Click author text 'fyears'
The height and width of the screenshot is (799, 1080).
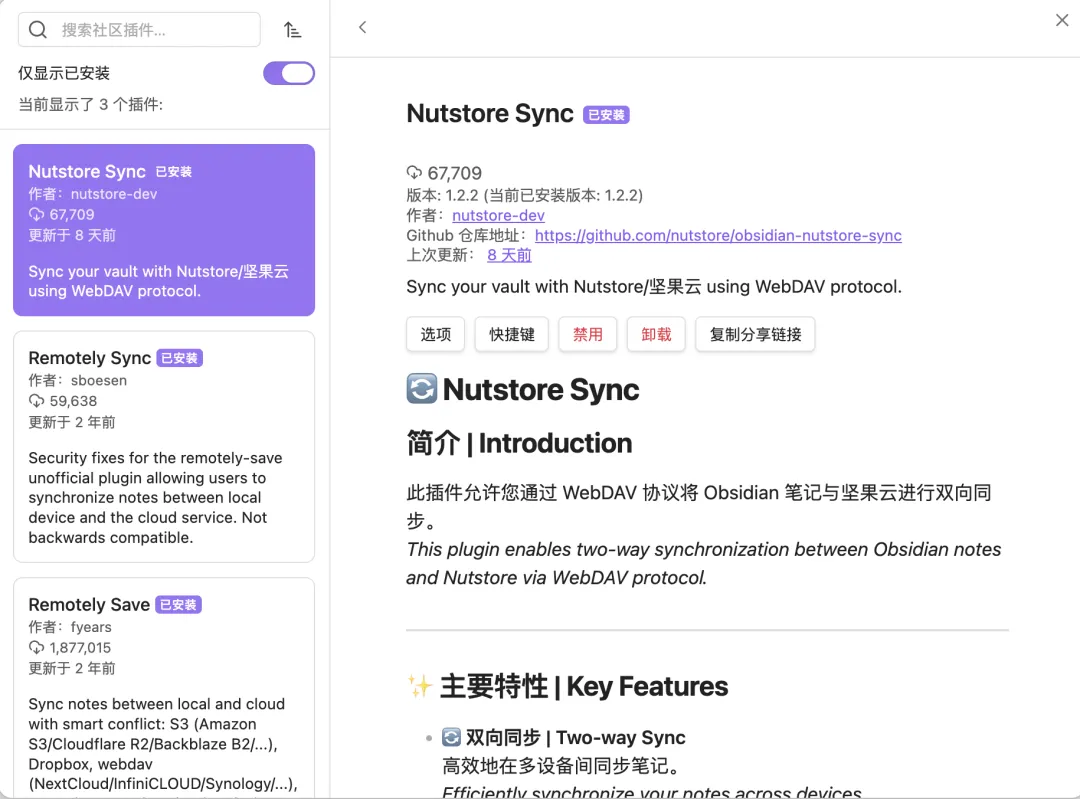click(x=91, y=627)
